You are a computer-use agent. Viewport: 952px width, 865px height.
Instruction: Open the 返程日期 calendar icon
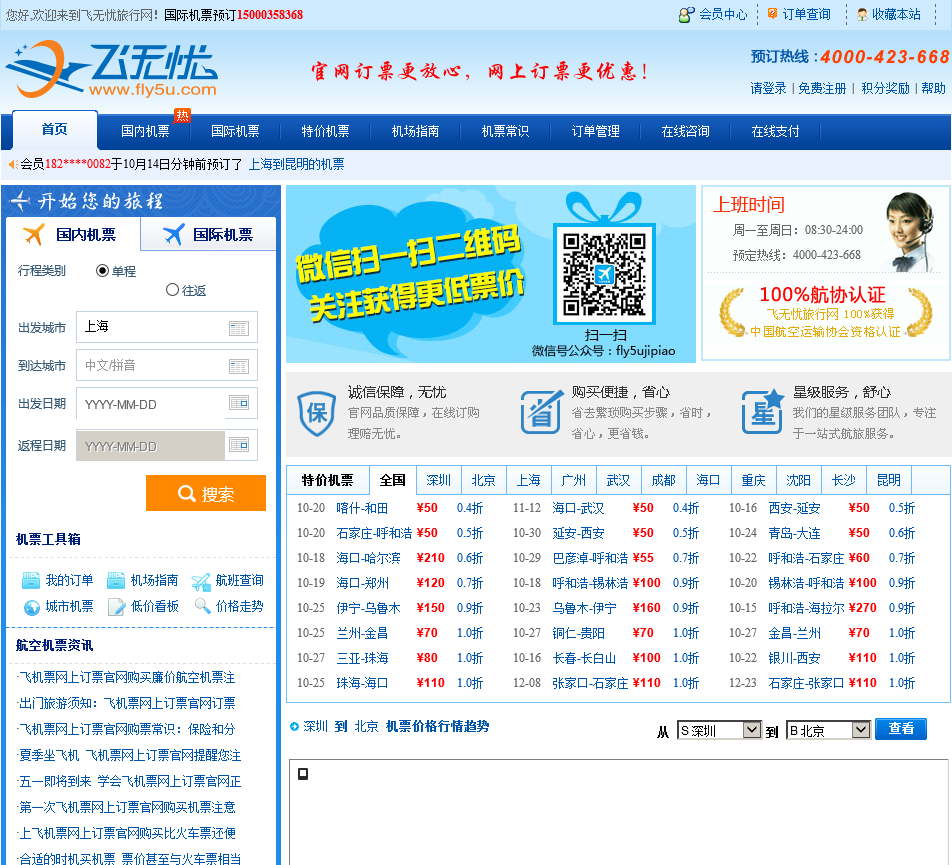239,445
